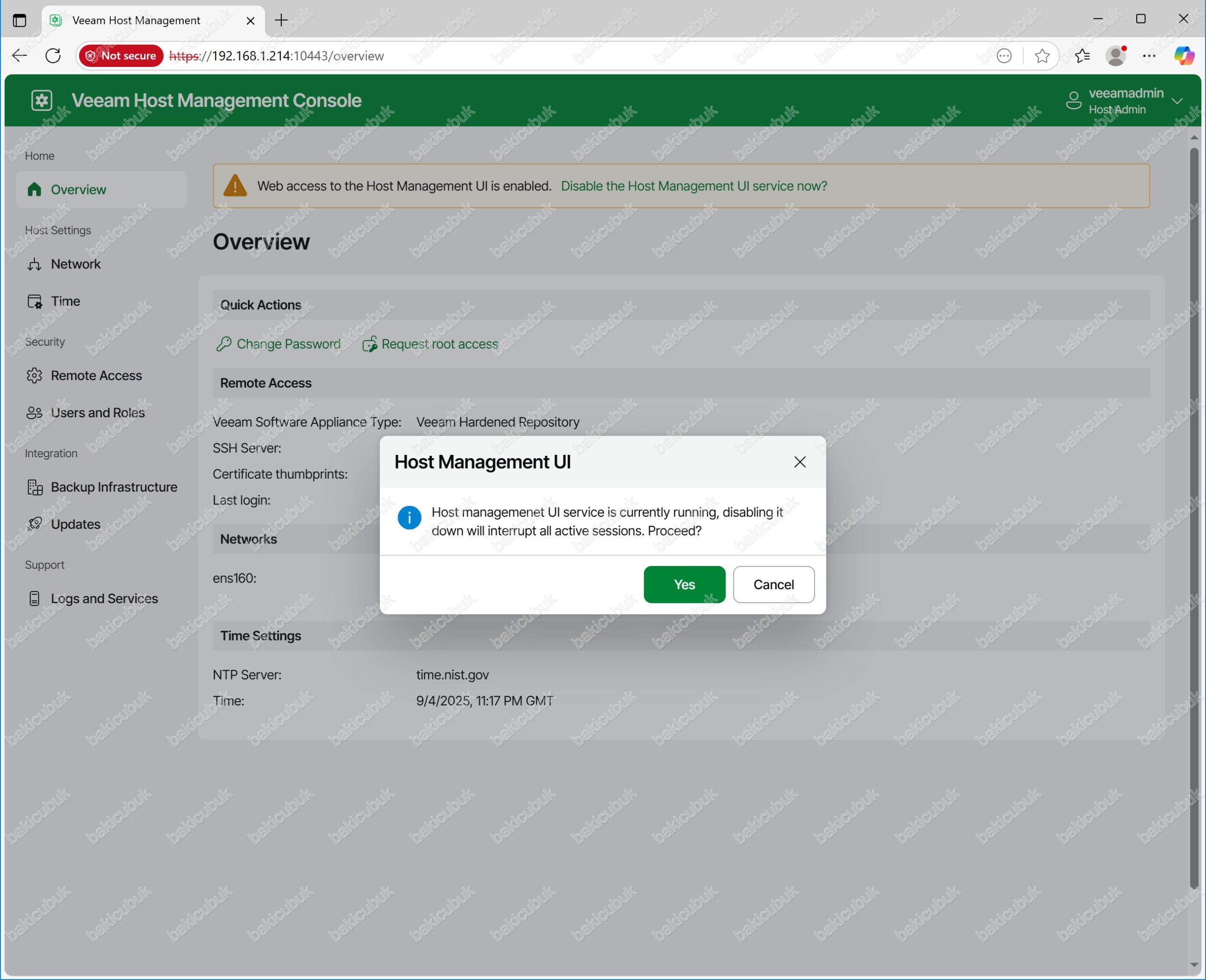Reload the page with refresh icon
Viewport: 1206px width, 980px height.
53,55
